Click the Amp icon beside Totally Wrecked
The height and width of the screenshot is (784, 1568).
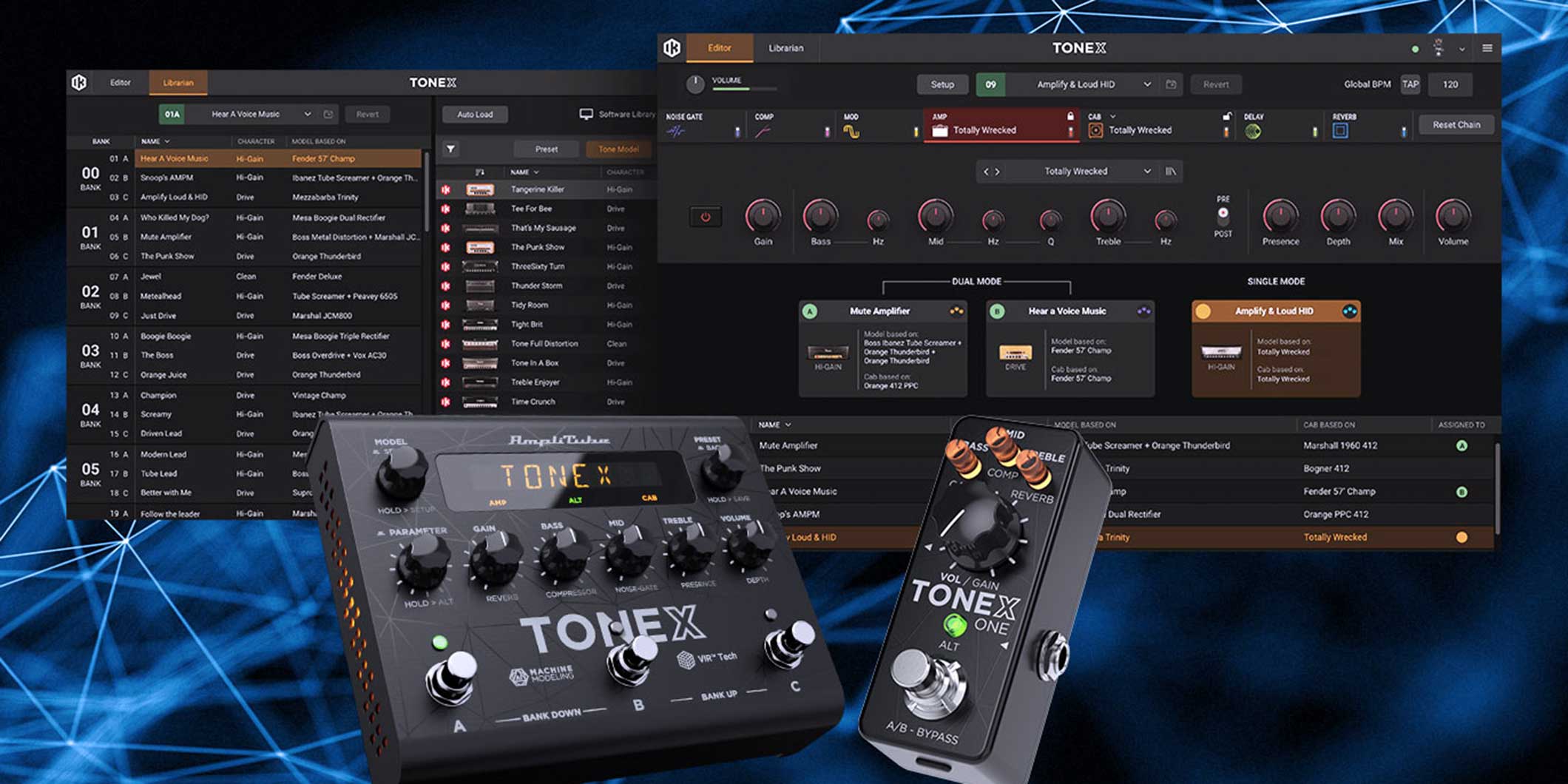(x=939, y=130)
